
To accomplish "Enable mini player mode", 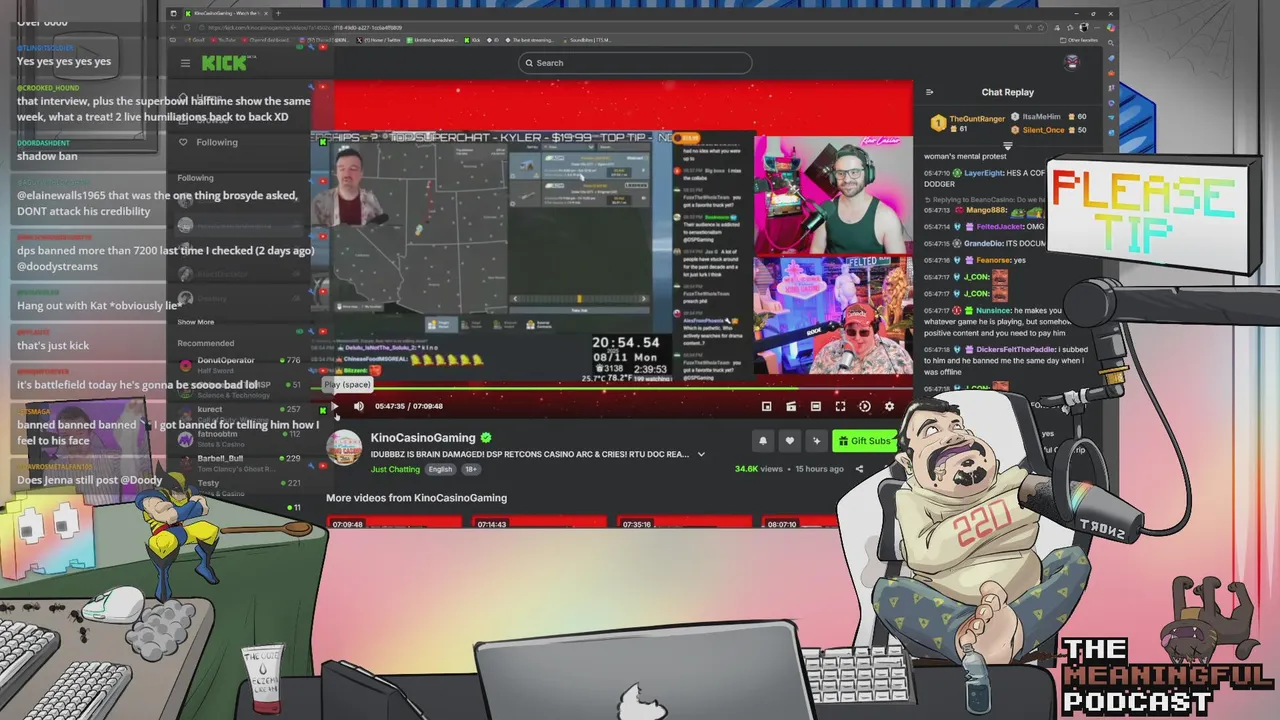I will tap(767, 406).
